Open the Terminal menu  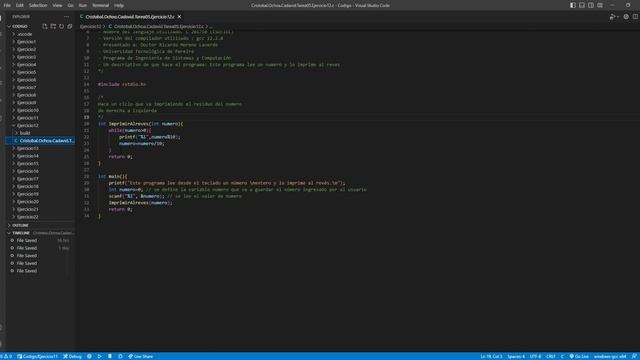click(x=100, y=5)
